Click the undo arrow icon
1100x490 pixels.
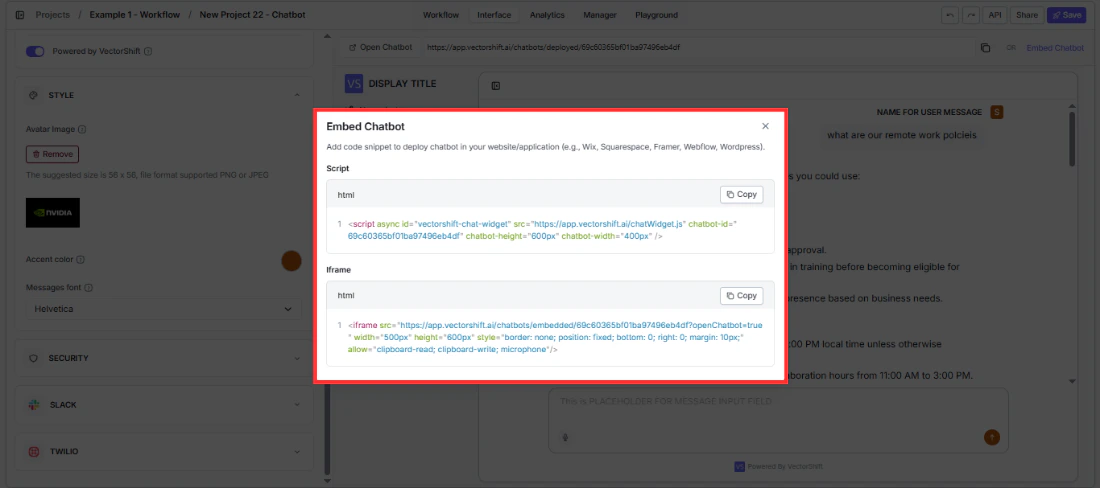tap(951, 15)
